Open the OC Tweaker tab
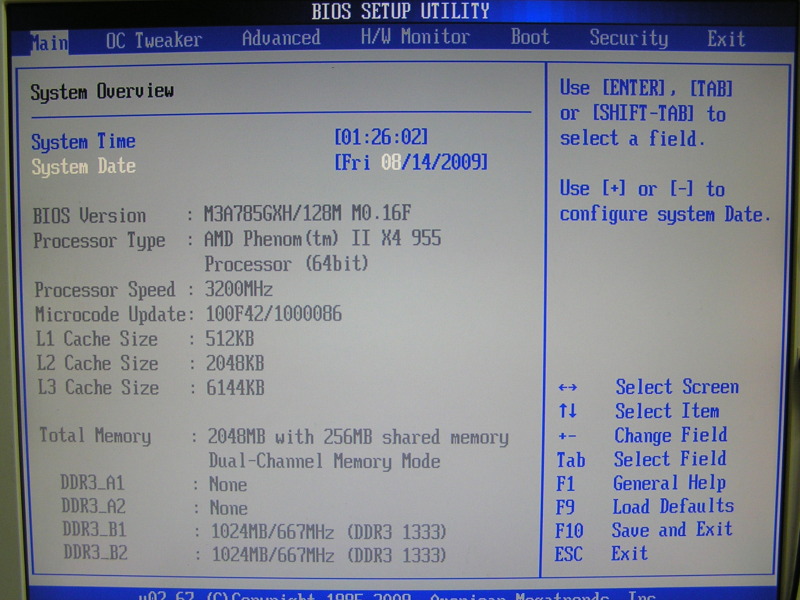 pos(154,40)
